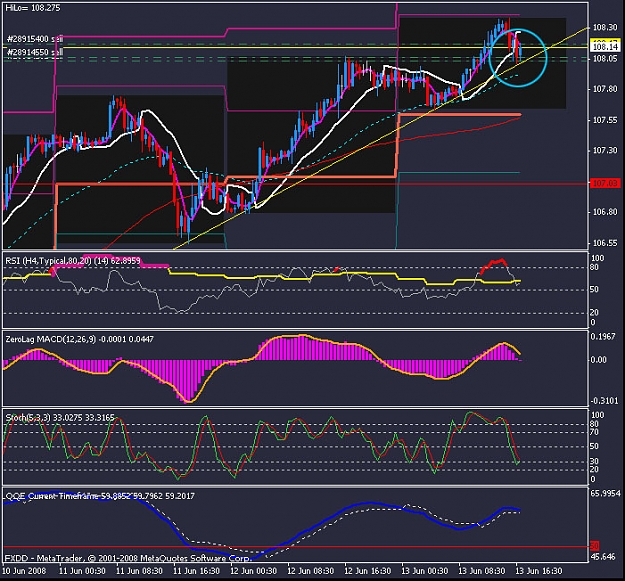Click the 10 Jun 2008 time axis label

(x=24, y=571)
